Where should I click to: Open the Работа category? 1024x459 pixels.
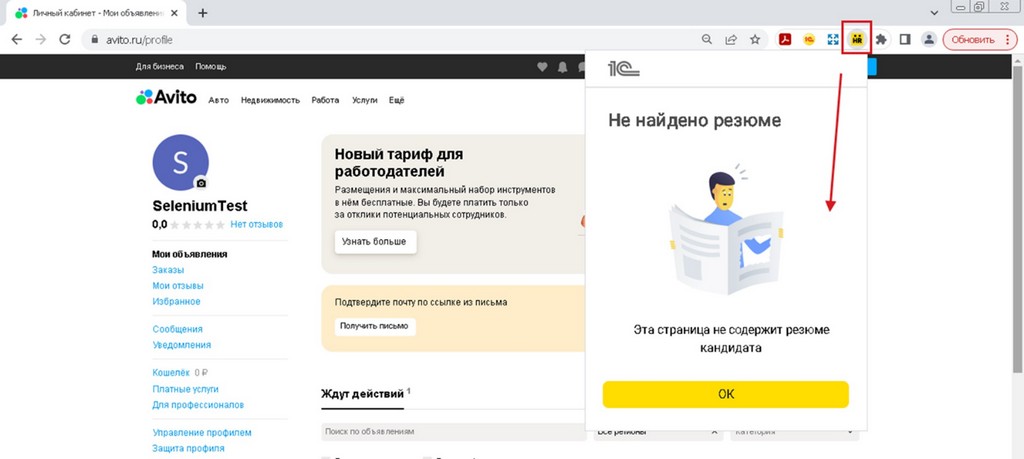(x=325, y=101)
